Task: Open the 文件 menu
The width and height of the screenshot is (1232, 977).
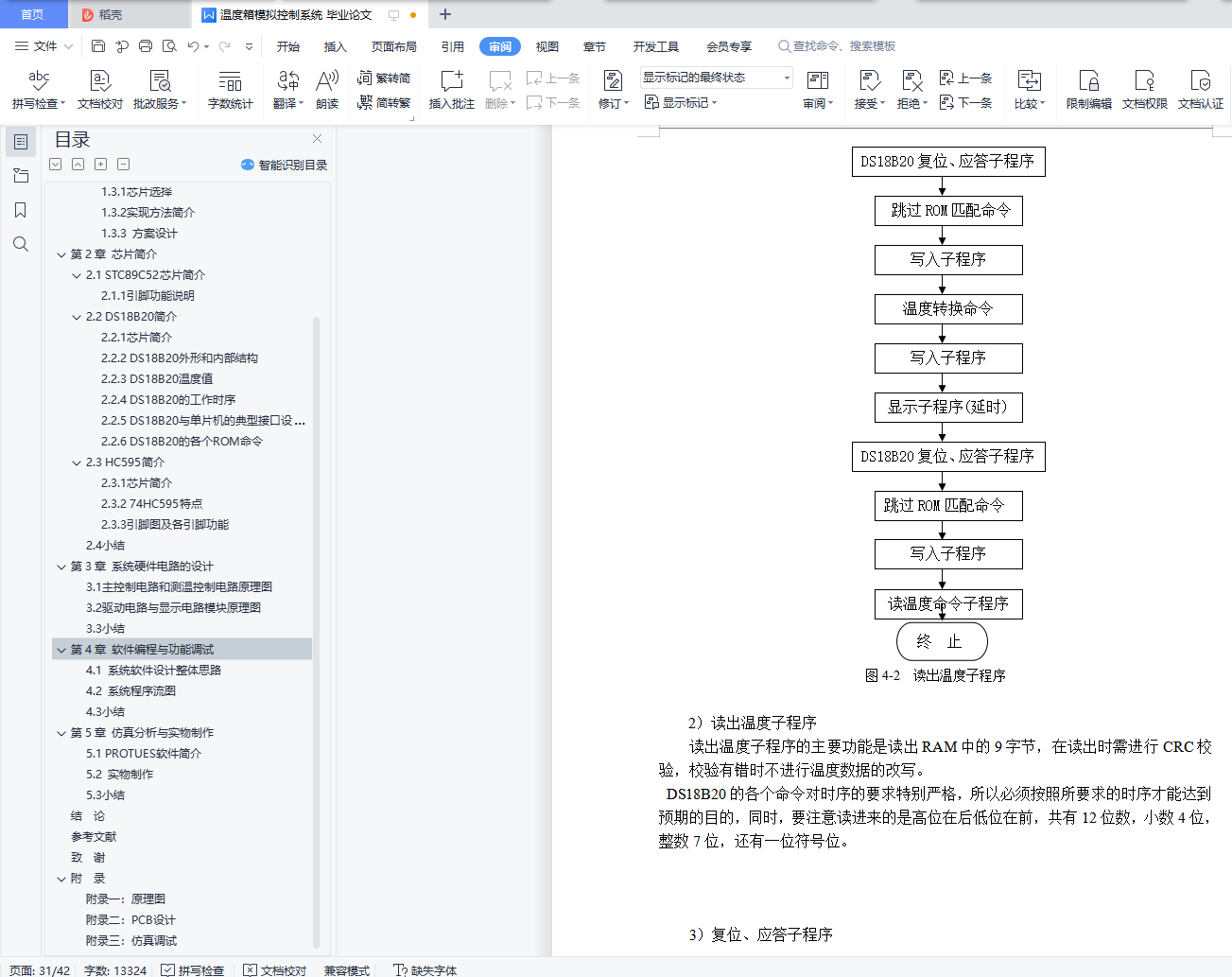Action: [43, 45]
